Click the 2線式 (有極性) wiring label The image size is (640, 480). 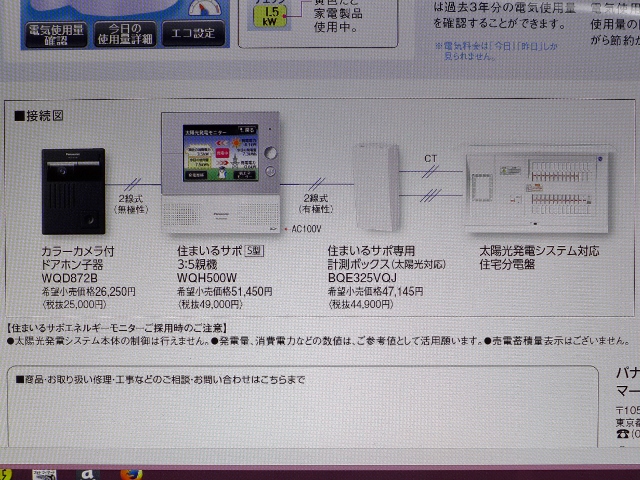point(316,204)
